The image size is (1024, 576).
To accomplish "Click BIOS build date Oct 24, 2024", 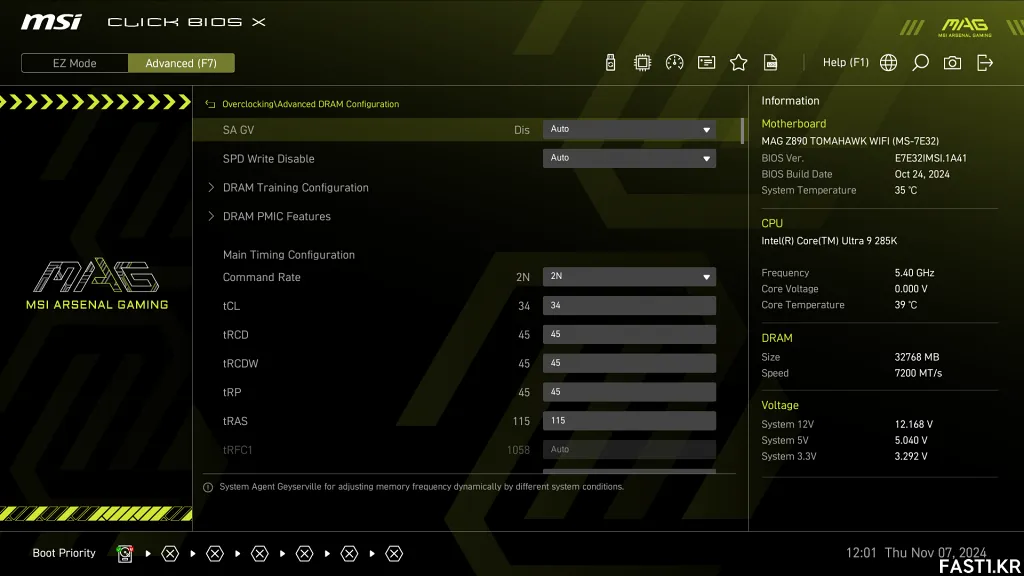I will 922,174.
